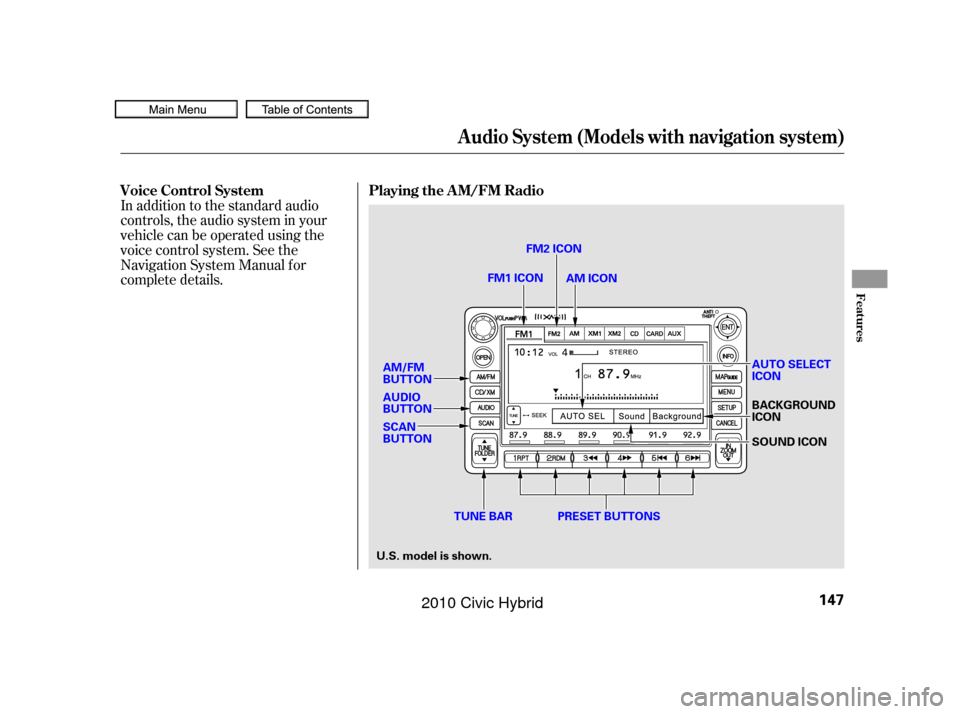Screen dimensions: 960x714
Task: Tap the round OPEN button
Action: (484, 357)
